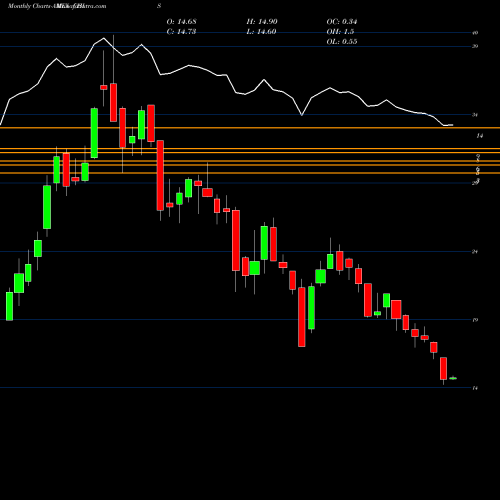Click the high value 'H: 14.90'
This screenshot has width=500, height=500.
click(262, 22)
